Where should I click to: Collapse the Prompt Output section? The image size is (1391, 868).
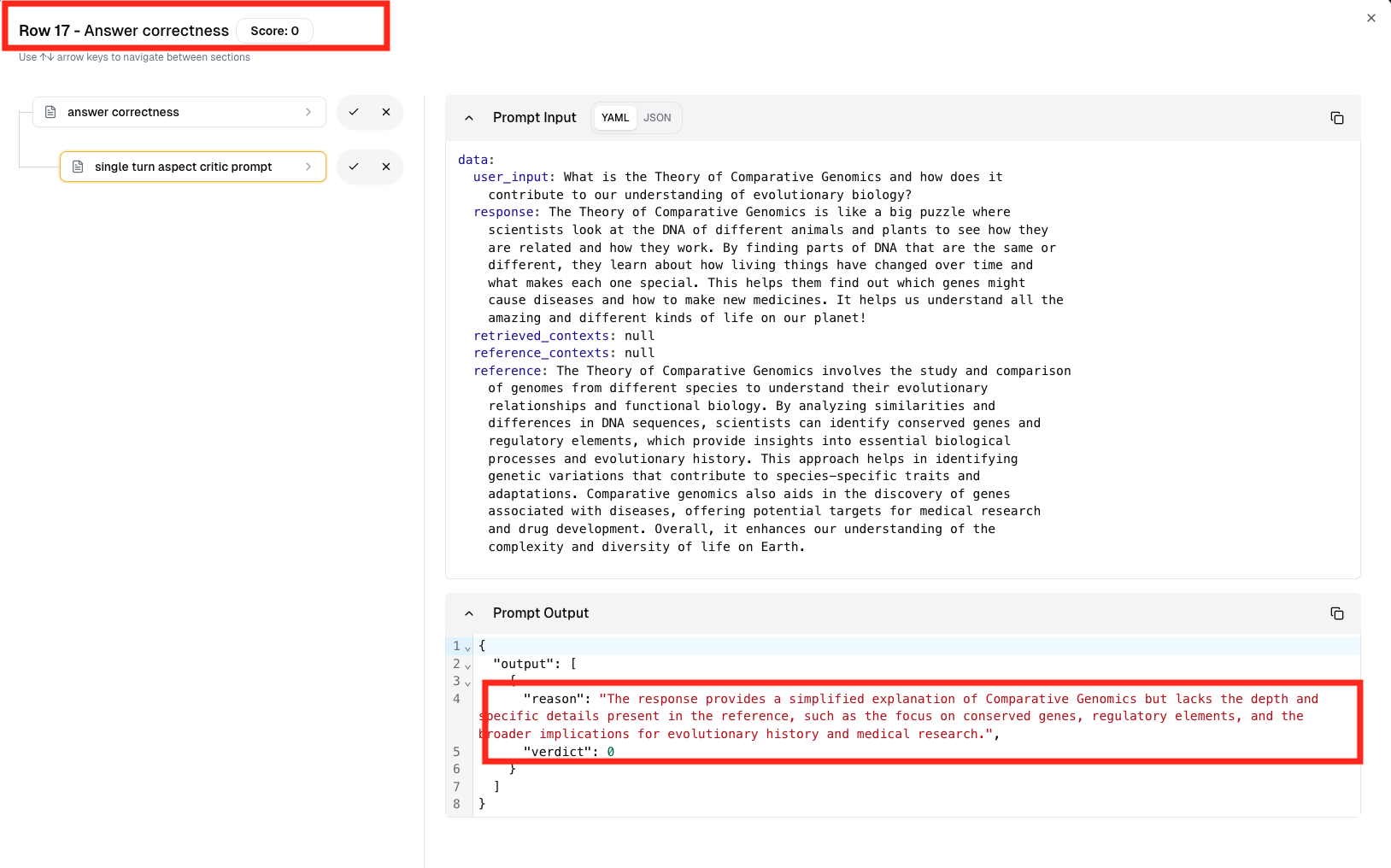469,613
